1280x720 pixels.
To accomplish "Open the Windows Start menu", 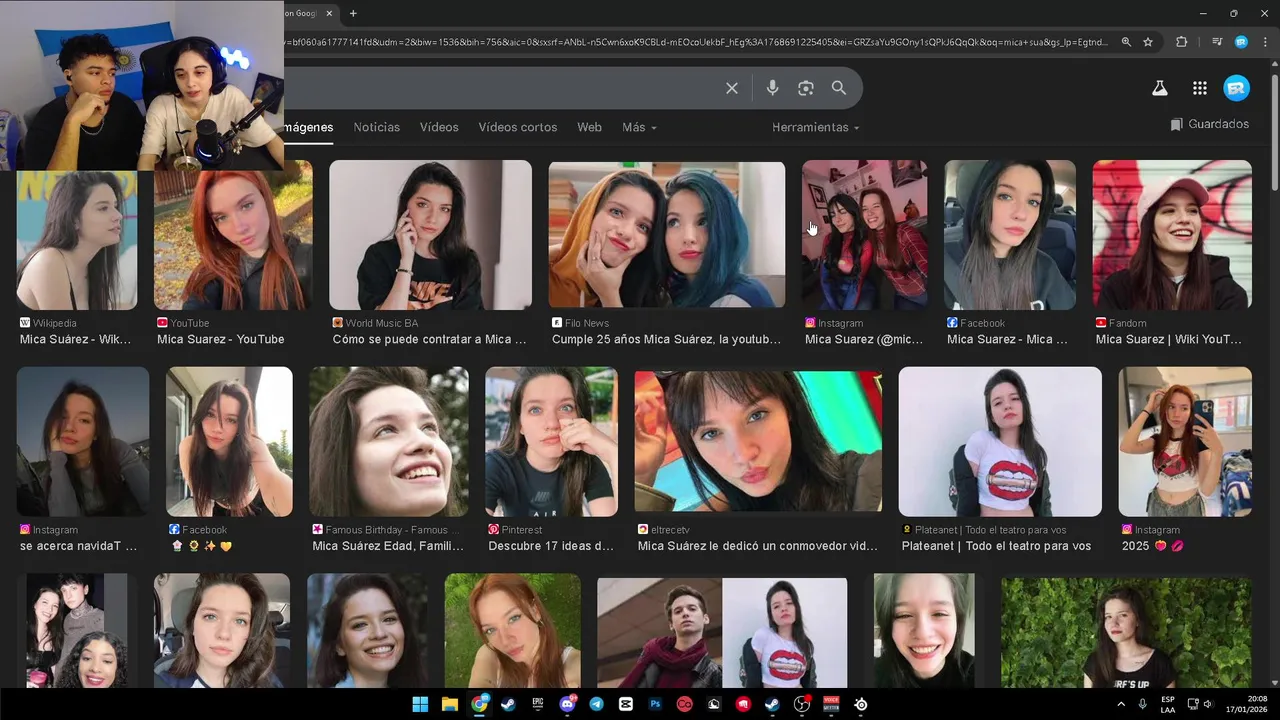I will 420,704.
